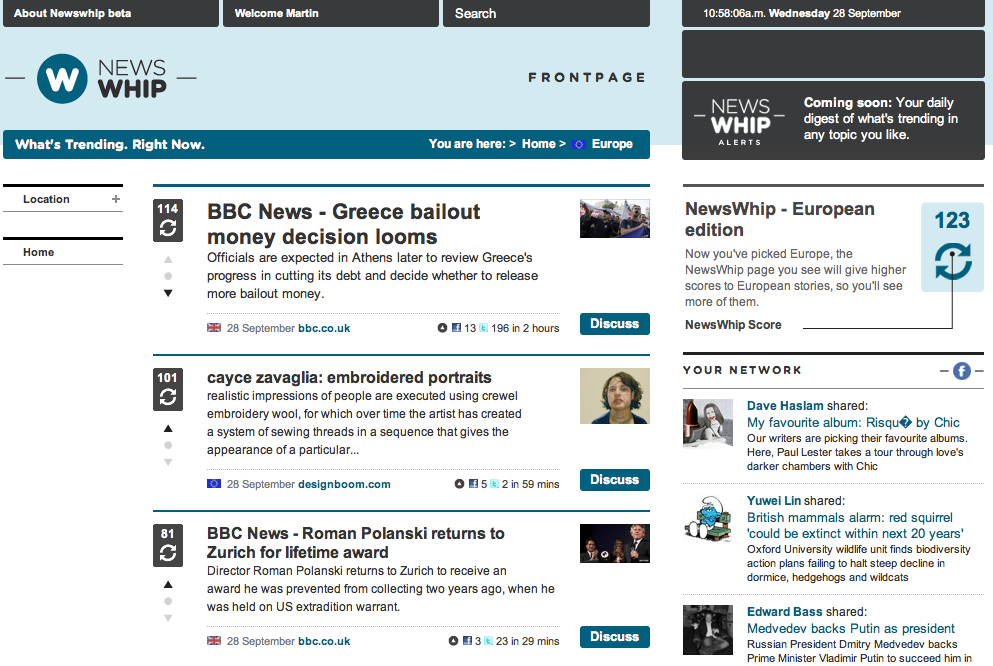Open Dave Haslam's profile name
Screen dimensions: 993x666
coord(785,406)
